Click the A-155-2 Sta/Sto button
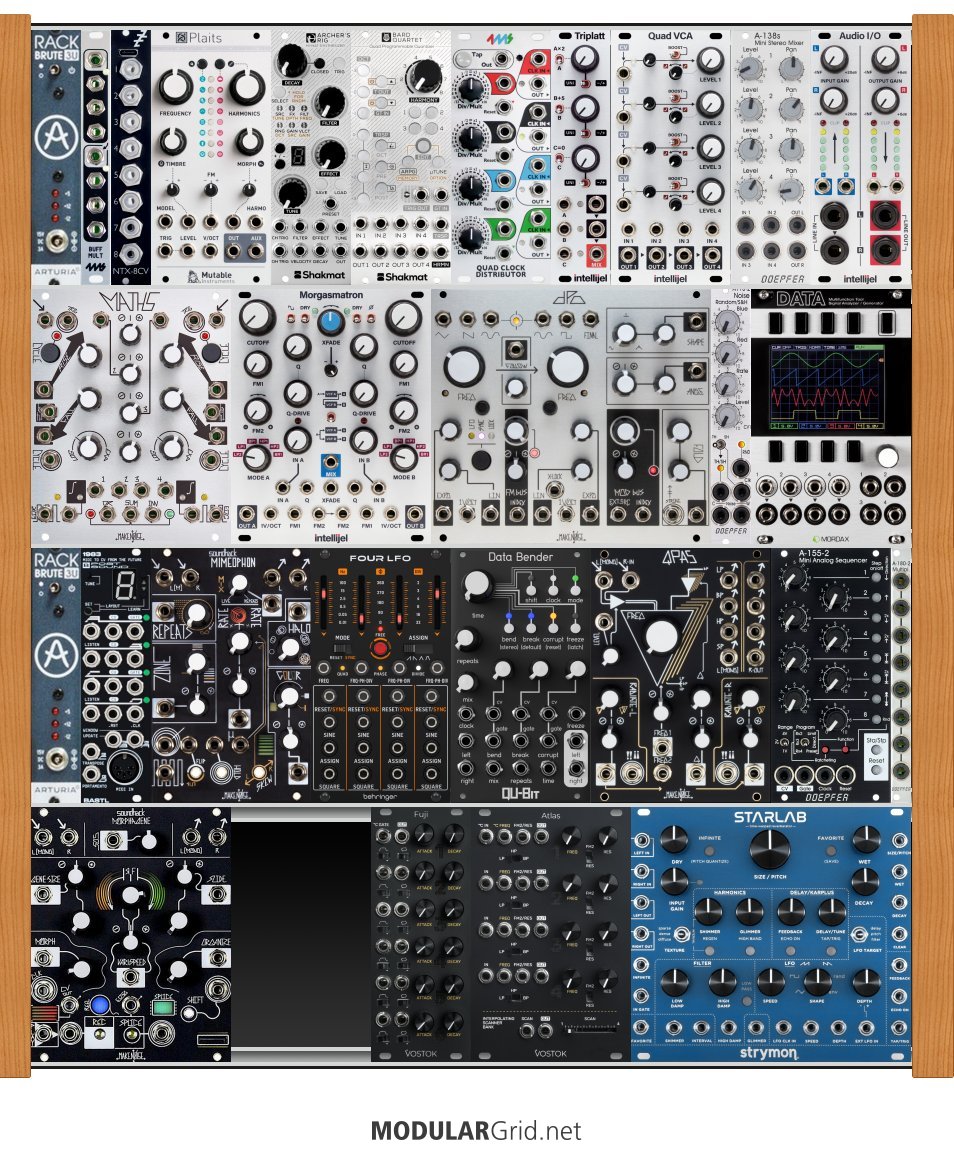The height and width of the screenshot is (1152, 954). pos(875,748)
